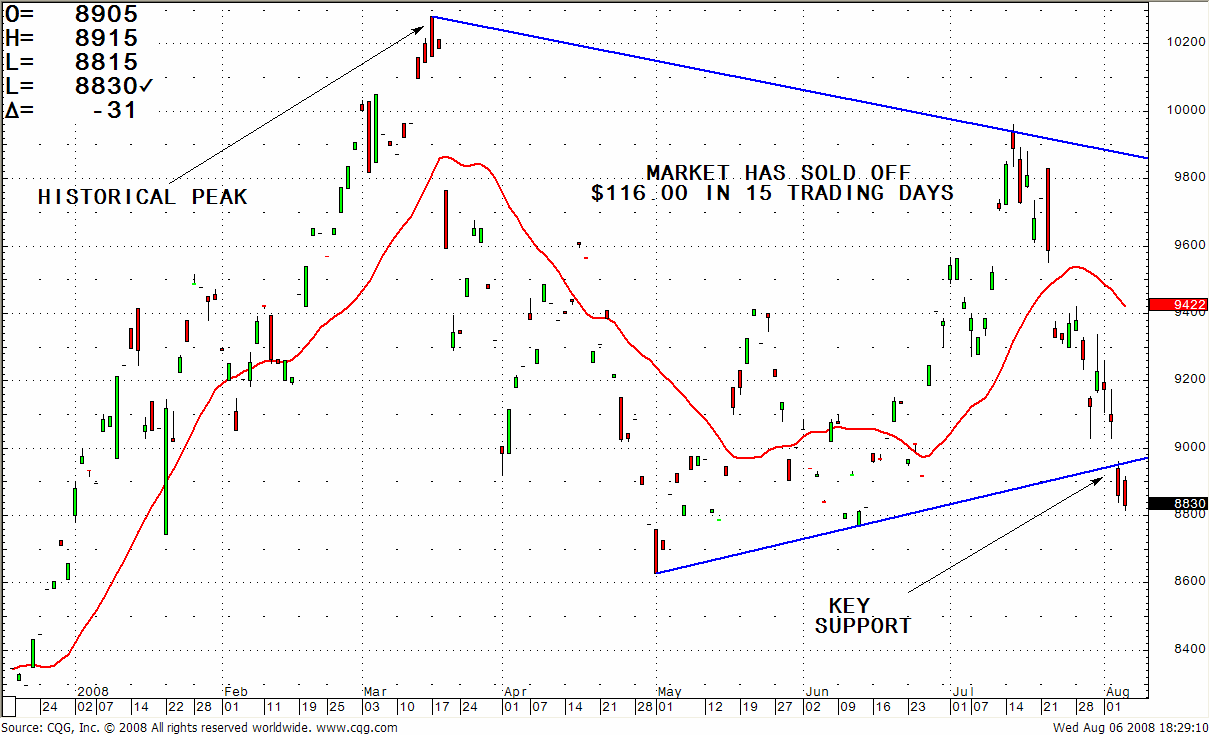This screenshot has width=1210, height=735.
Task: Click the Open value 8905
Action: pyautogui.click(x=107, y=14)
